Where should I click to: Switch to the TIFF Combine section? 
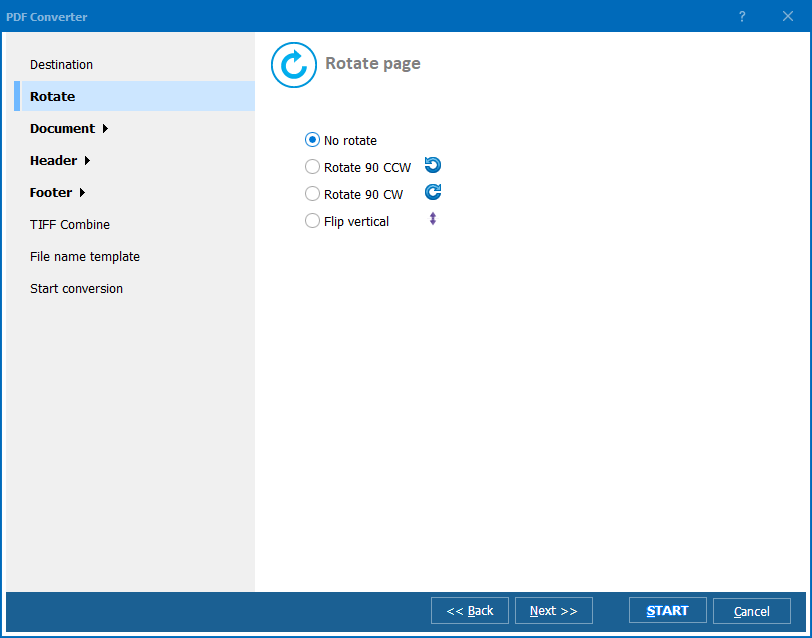[x=69, y=224]
